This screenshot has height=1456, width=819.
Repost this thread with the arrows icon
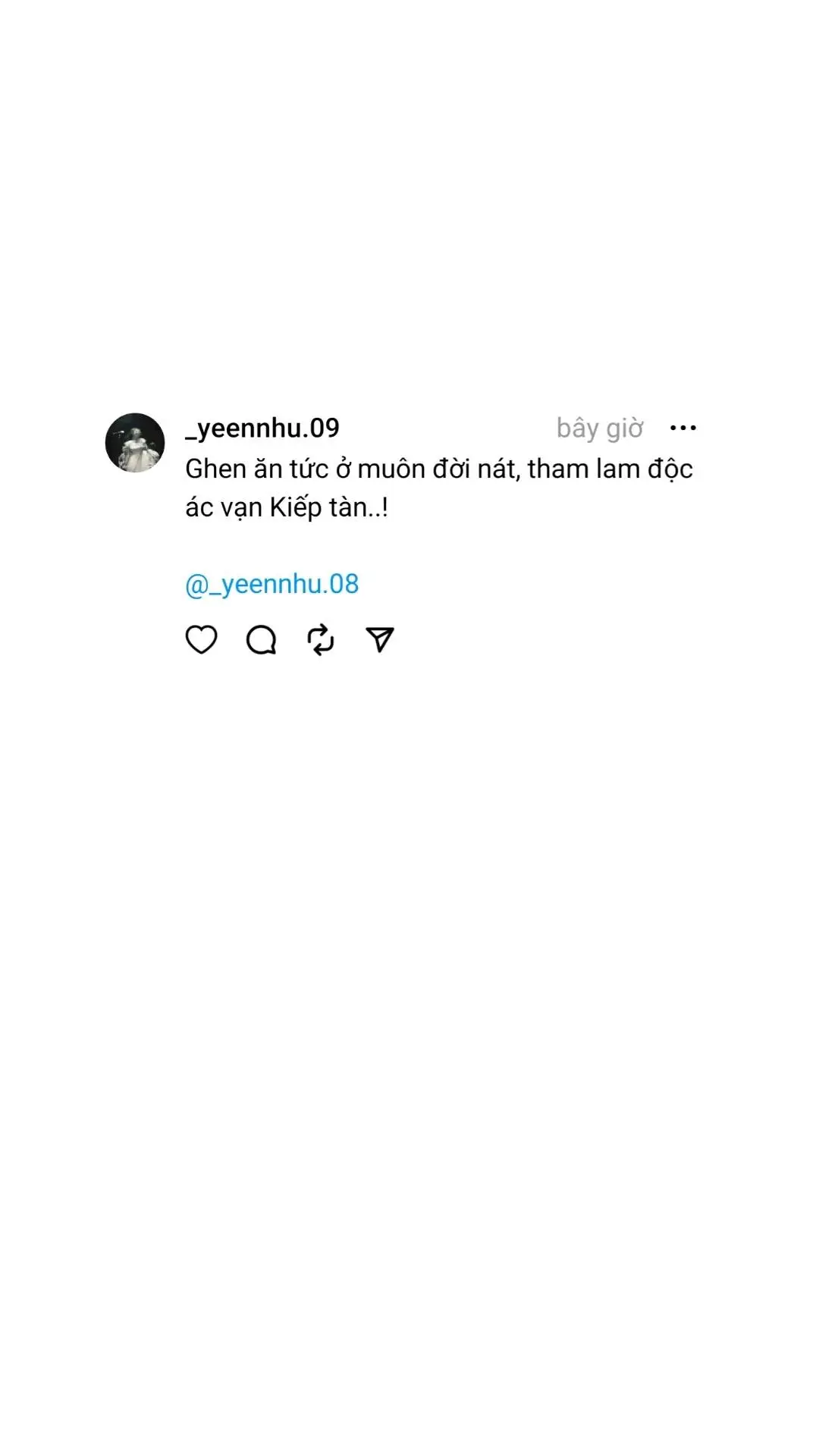pos(320,640)
